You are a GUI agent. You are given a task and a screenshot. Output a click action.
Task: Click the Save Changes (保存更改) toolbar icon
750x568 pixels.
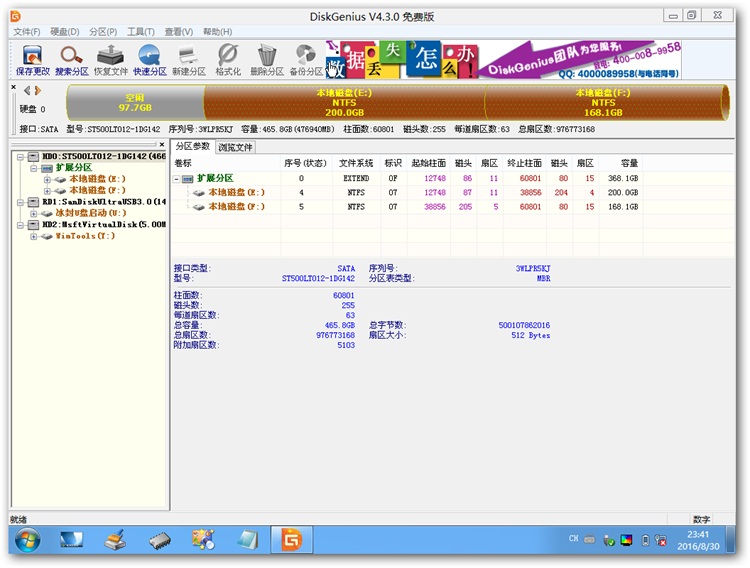33,60
